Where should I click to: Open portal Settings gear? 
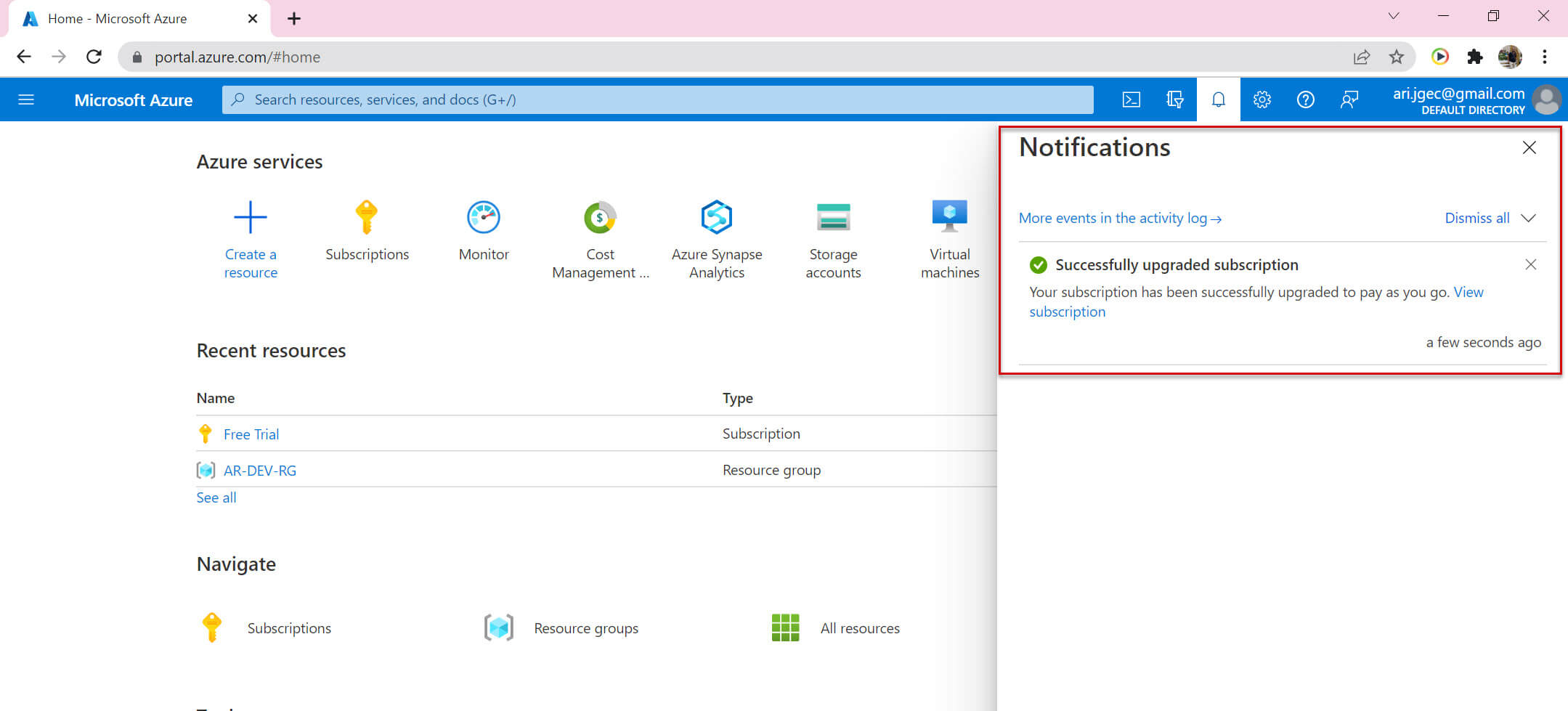coord(1262,99)
